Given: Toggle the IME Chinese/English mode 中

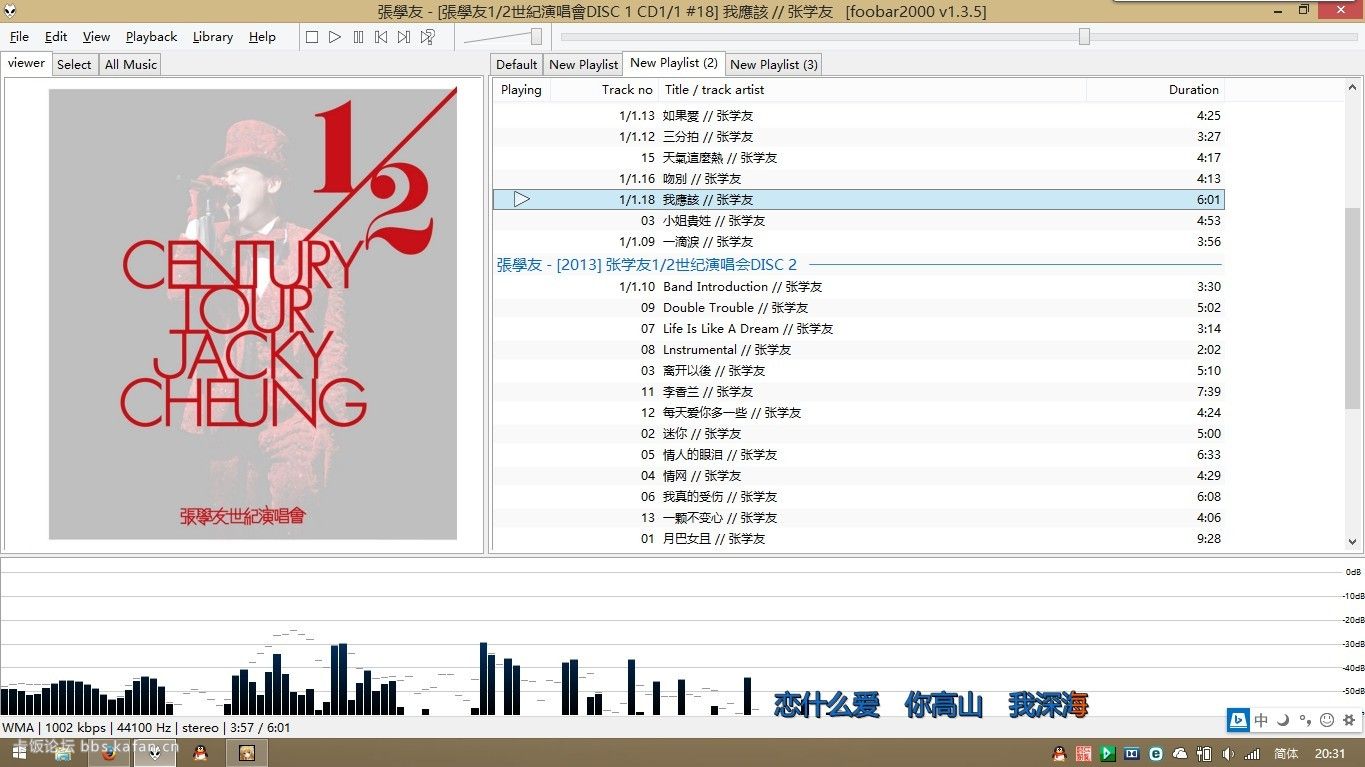Looking at the screenshot, I should [1262, 720].
